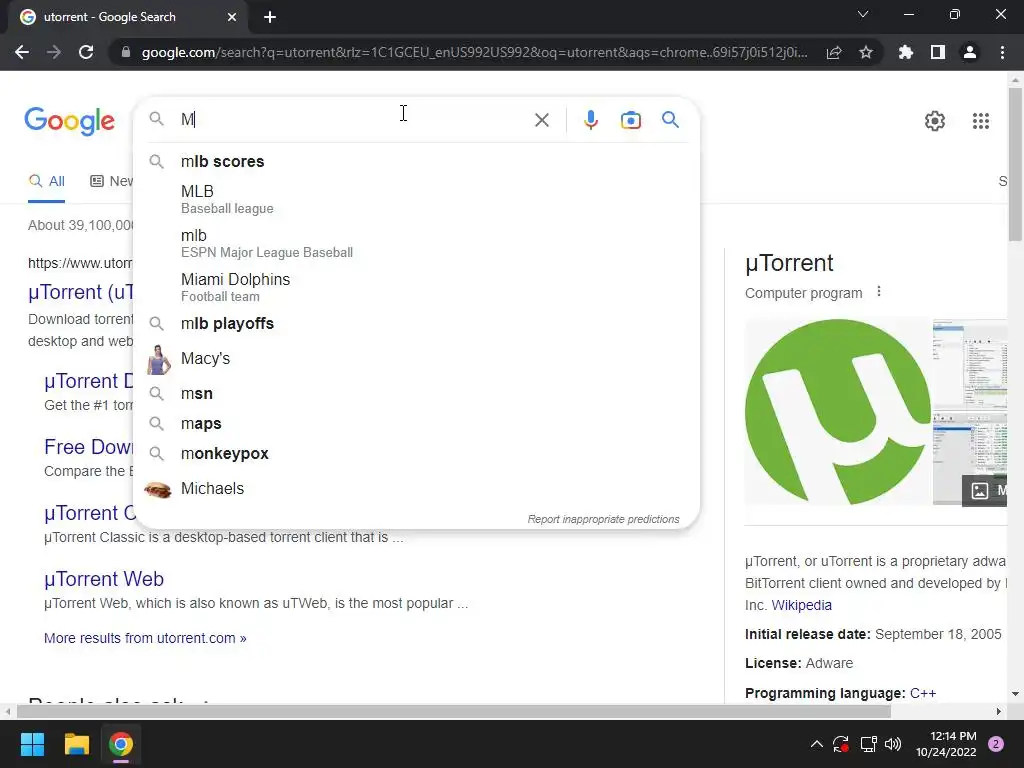1024x768 pixels.
Task: Open Chrome profile avatar
Action: pos(970,52)
